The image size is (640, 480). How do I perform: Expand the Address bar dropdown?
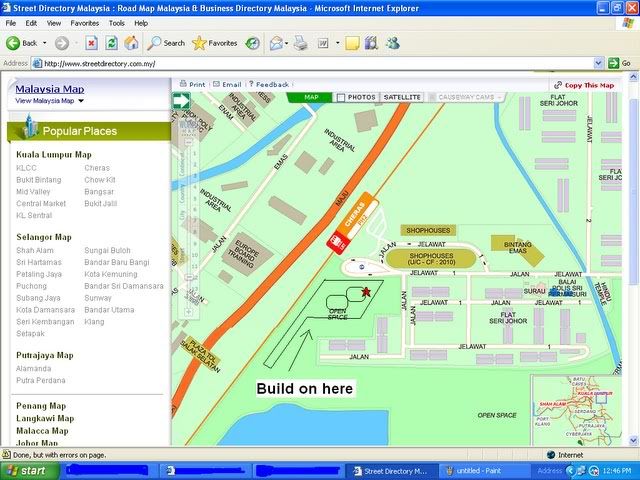598,63
